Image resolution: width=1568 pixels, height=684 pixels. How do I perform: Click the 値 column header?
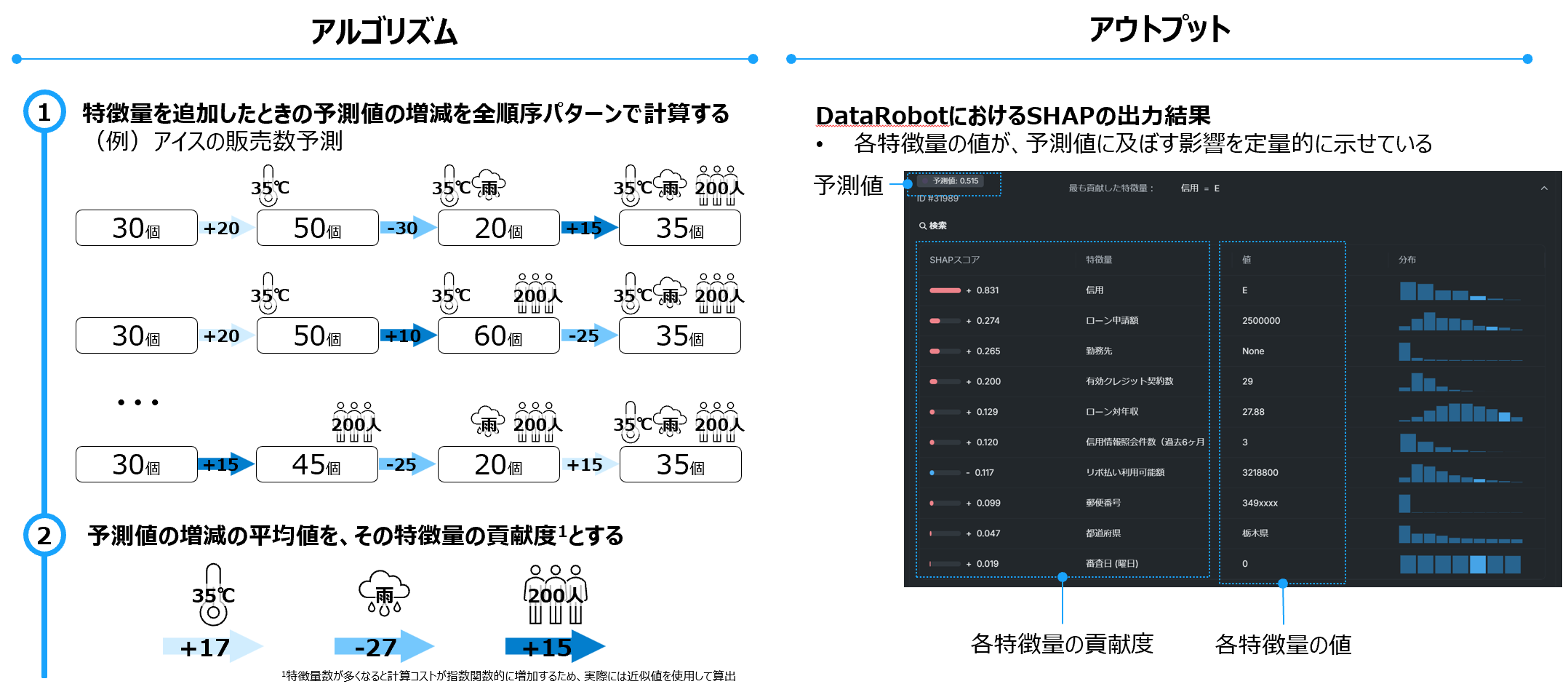tap(1247, 260)
